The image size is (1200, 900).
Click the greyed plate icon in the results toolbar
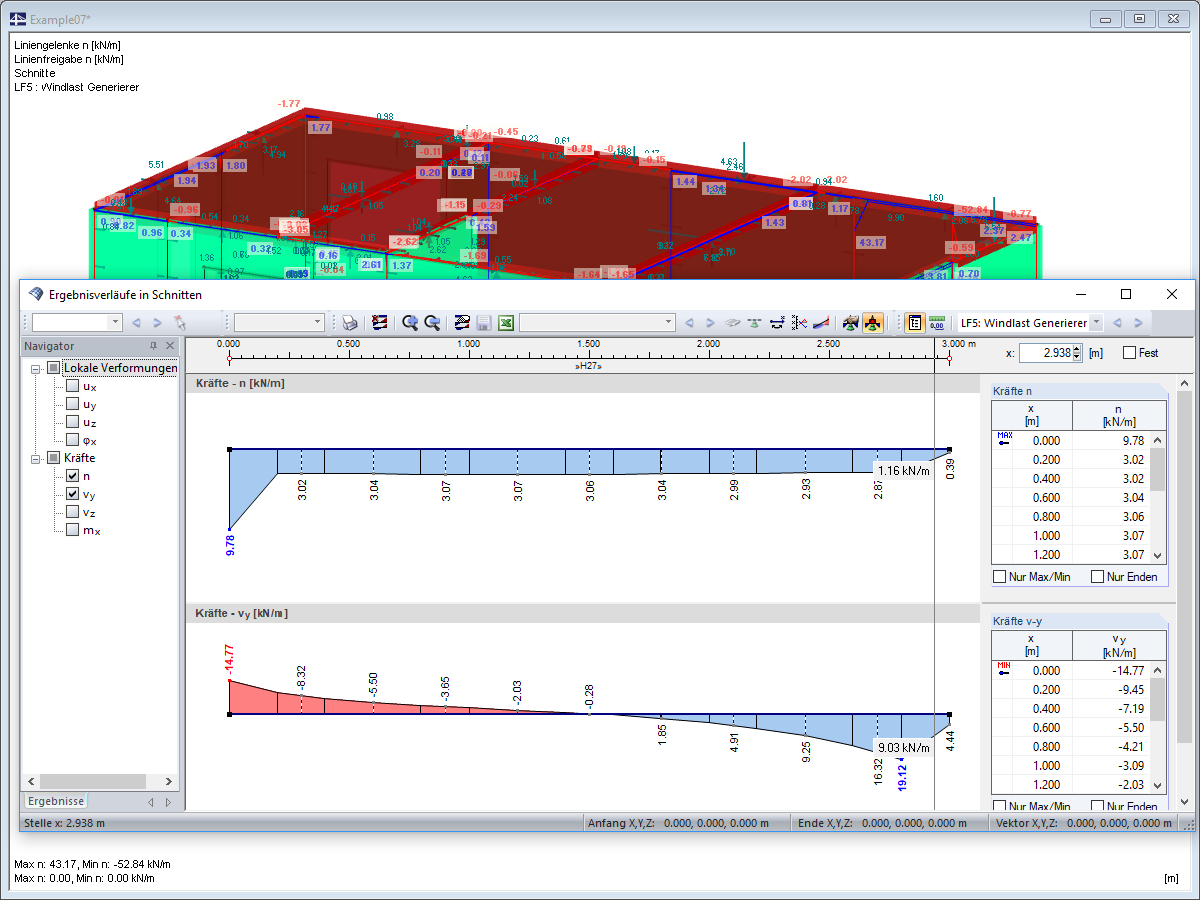[732, 323]
